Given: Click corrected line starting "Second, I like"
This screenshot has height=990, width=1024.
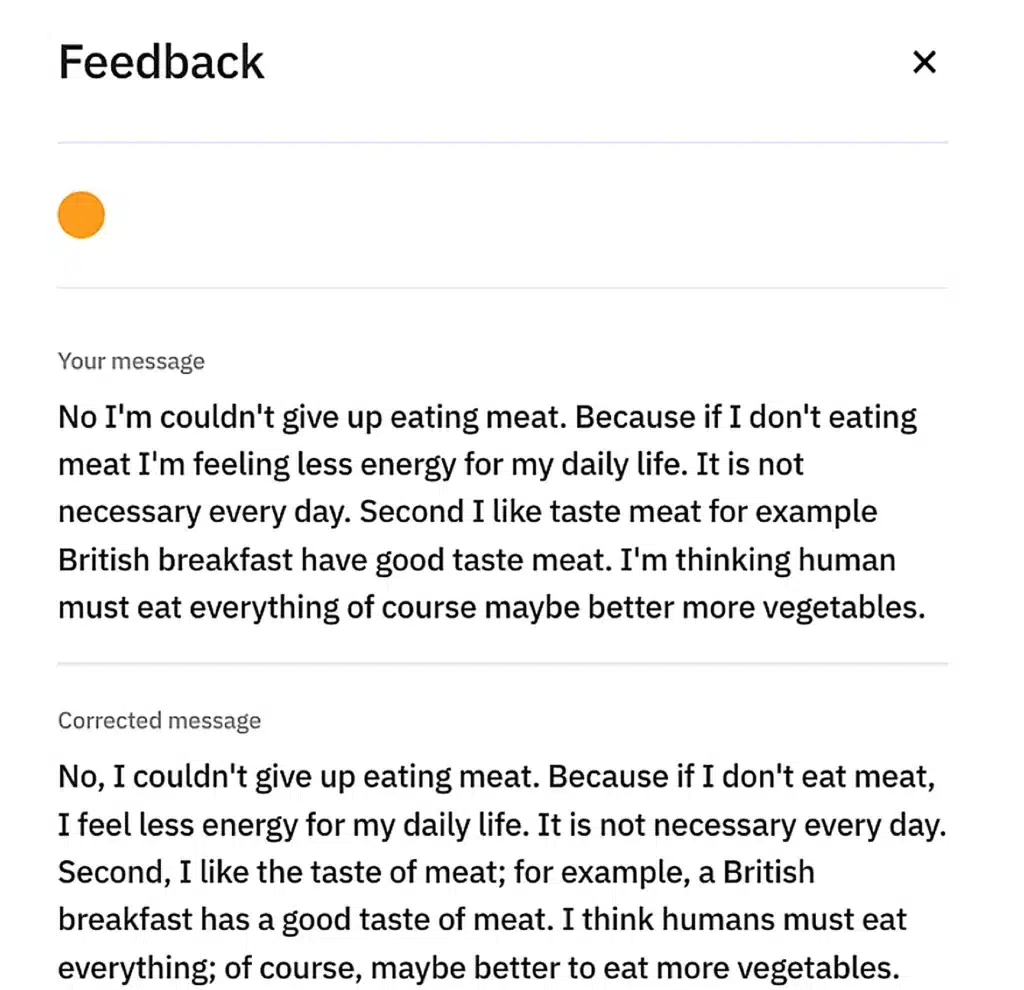Looking at the screenshot, I should coord(436,872).
